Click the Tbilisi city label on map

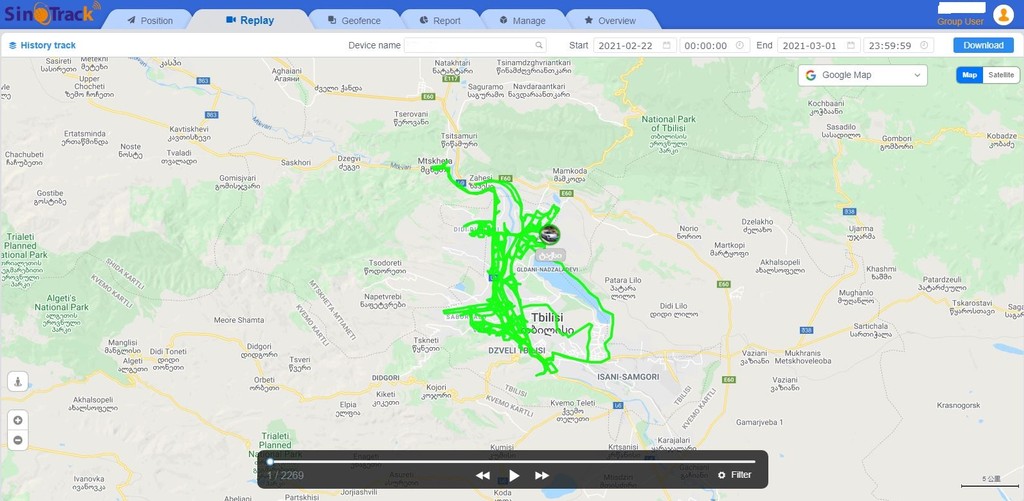[547, 317]
